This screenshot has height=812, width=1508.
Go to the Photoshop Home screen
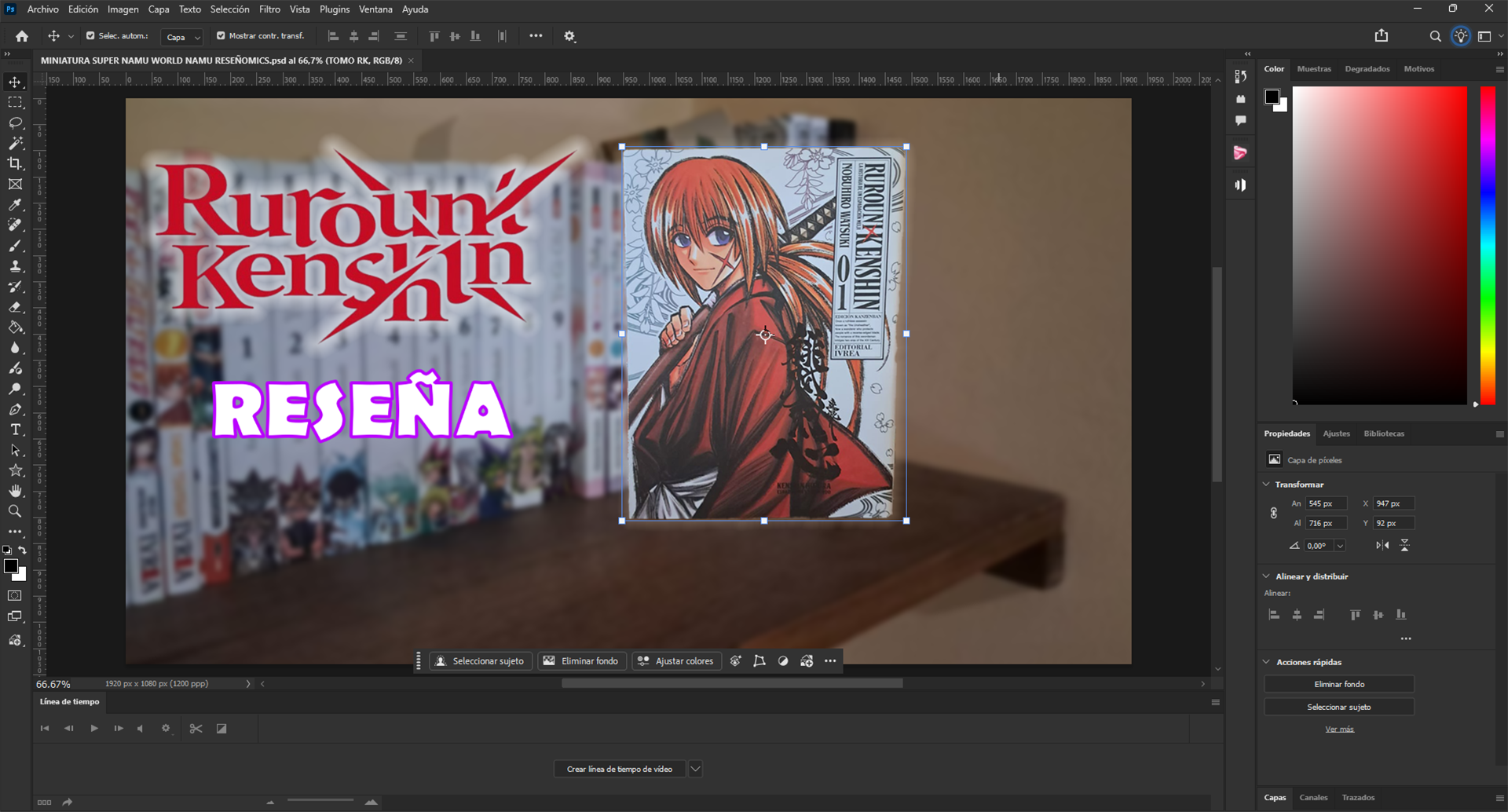click(x=22, y=36)
